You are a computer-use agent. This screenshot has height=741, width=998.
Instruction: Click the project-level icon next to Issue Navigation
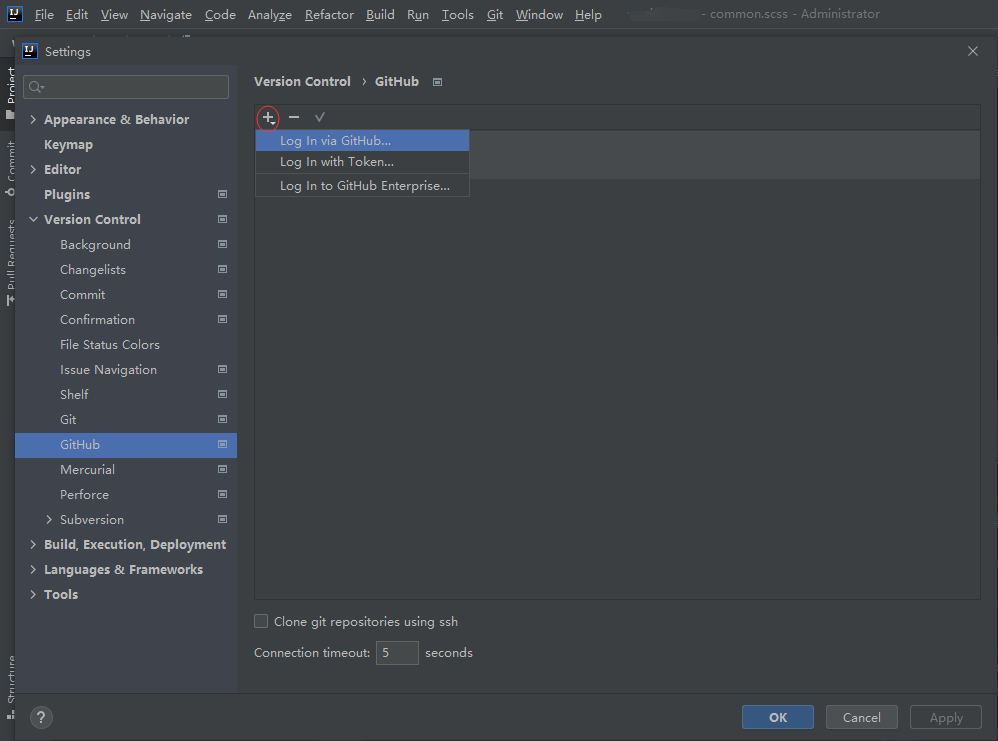click(x=222, y=369)
